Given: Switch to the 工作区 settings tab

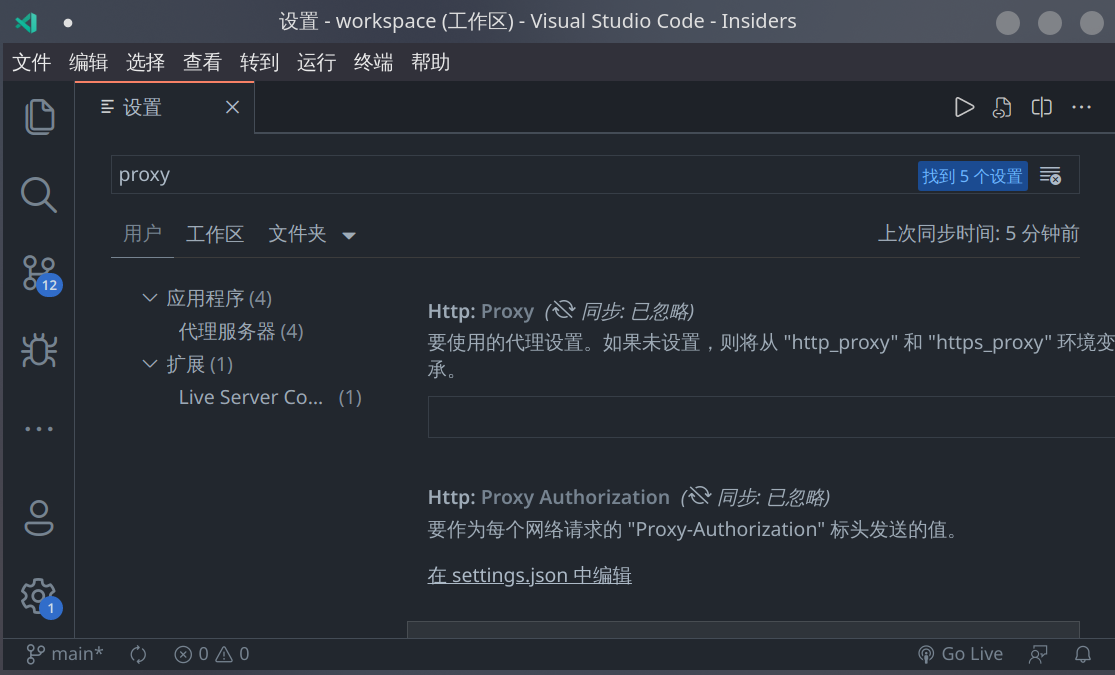Looking at the screenshot, I should click(215, 234).
